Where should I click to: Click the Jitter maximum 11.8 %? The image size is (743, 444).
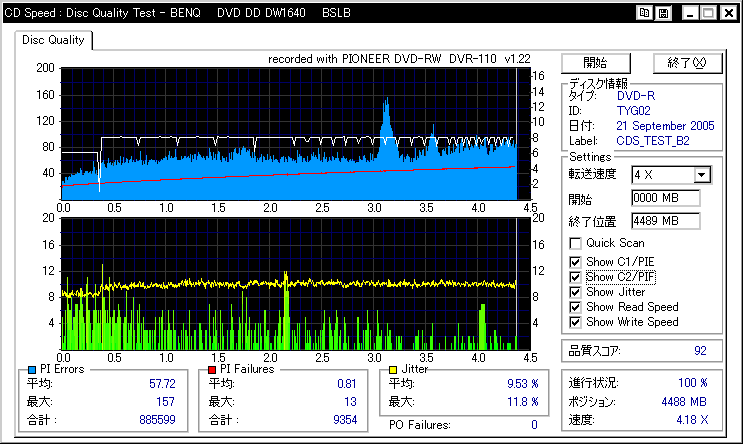coord(523,402)
